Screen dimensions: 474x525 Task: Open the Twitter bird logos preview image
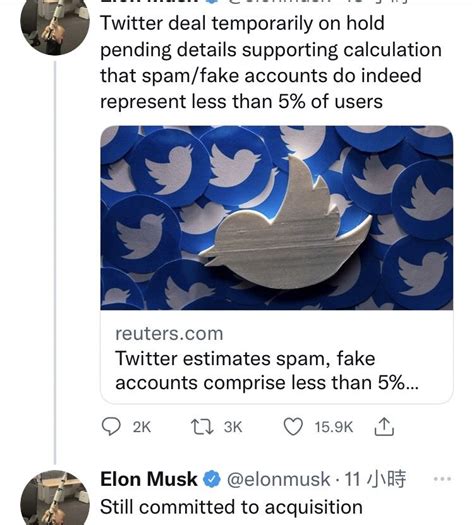click(x=277, y=218)
